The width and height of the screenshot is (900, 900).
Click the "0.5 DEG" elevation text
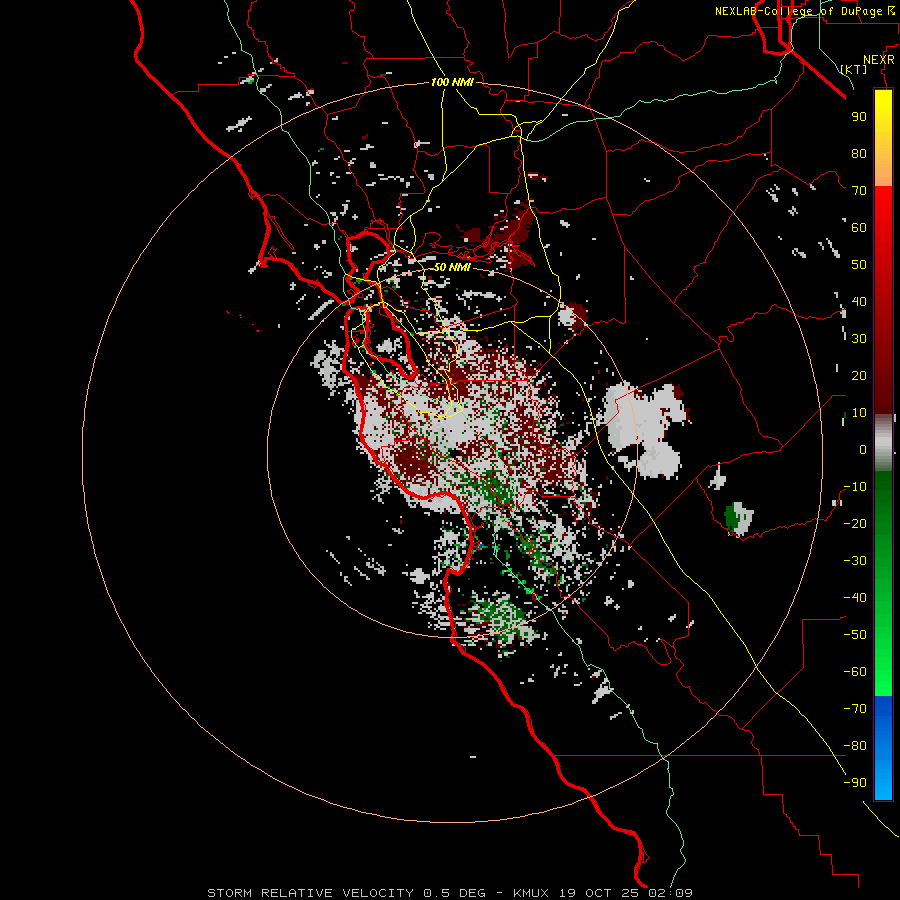[455, 893]
